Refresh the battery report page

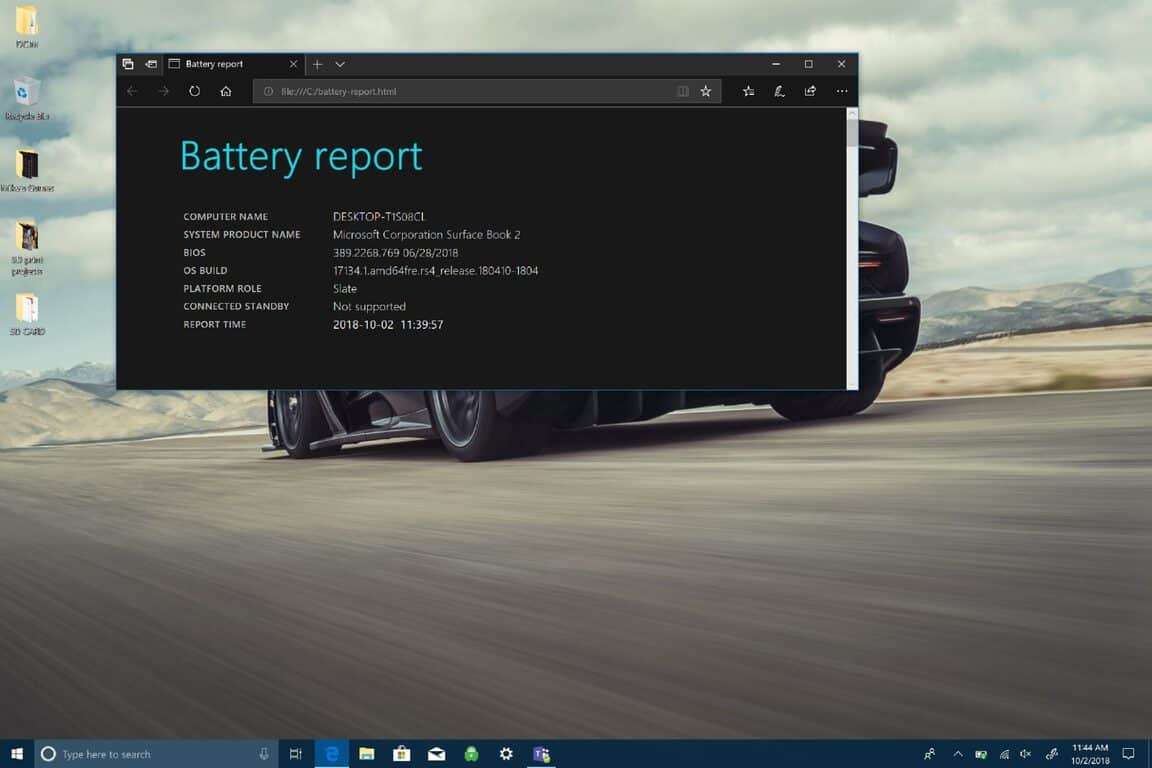194,91
